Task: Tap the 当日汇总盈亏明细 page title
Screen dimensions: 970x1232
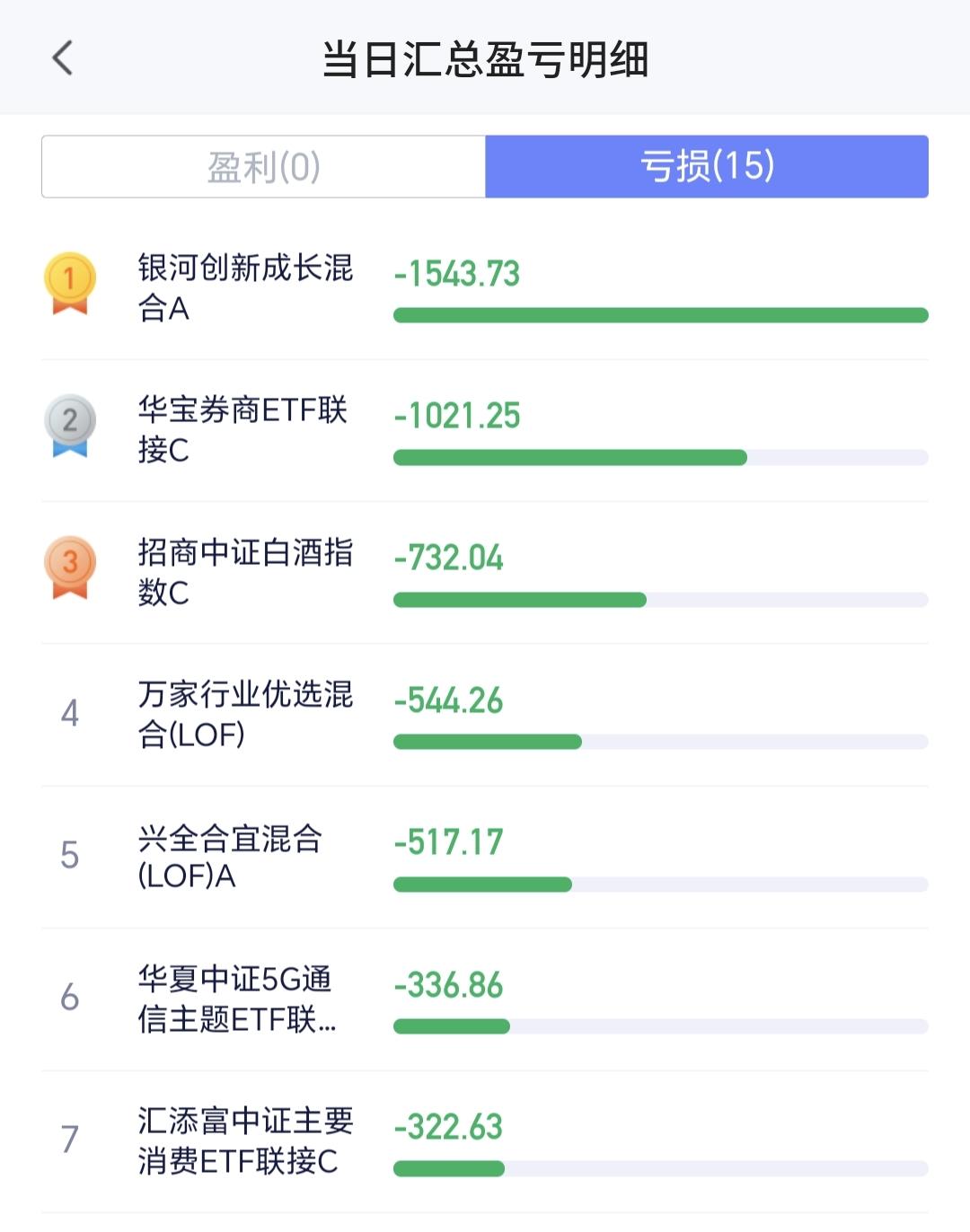Action: click(485, 59)
